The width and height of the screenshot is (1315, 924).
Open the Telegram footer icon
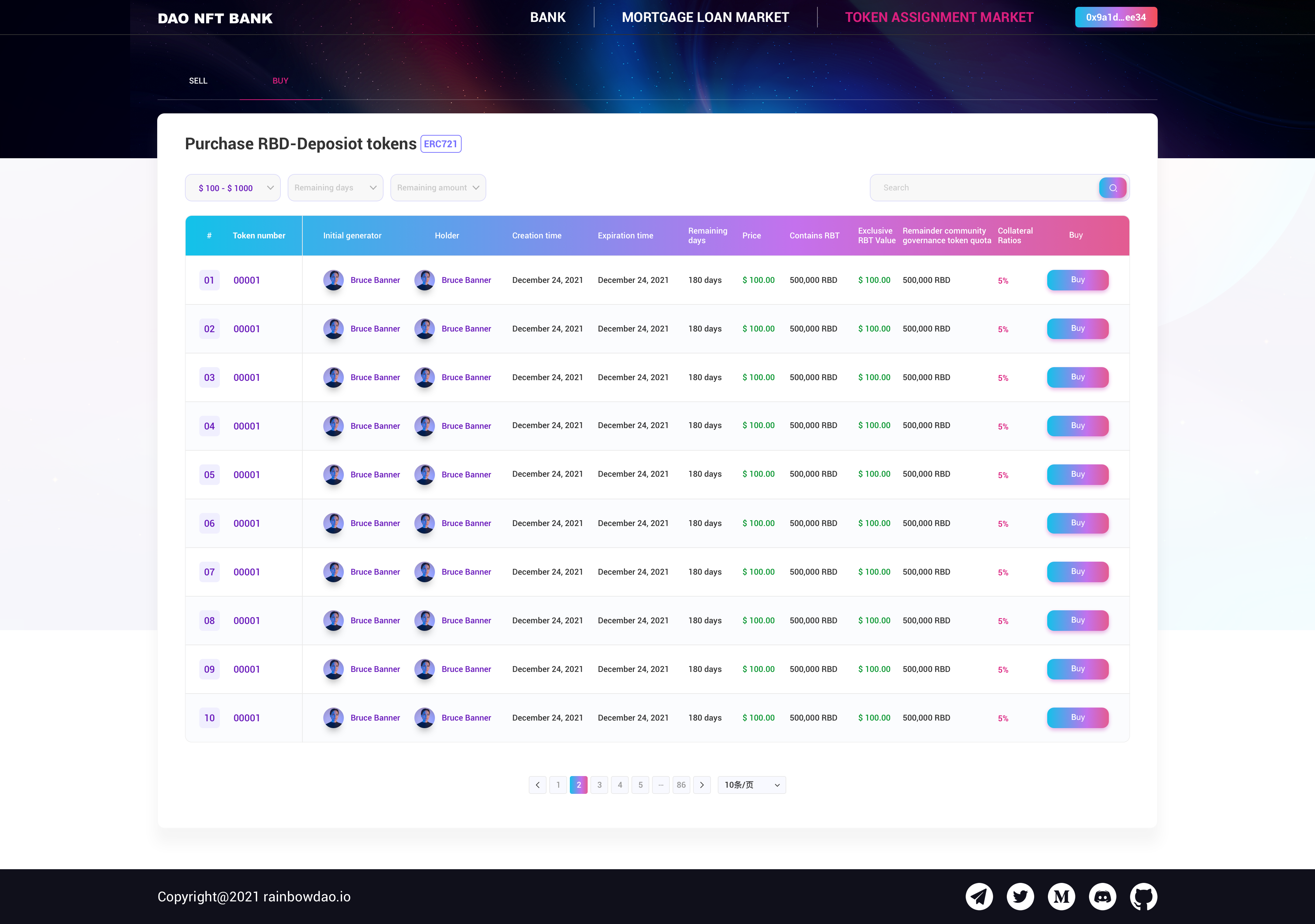pyautogui.click(x=979, y=897)
